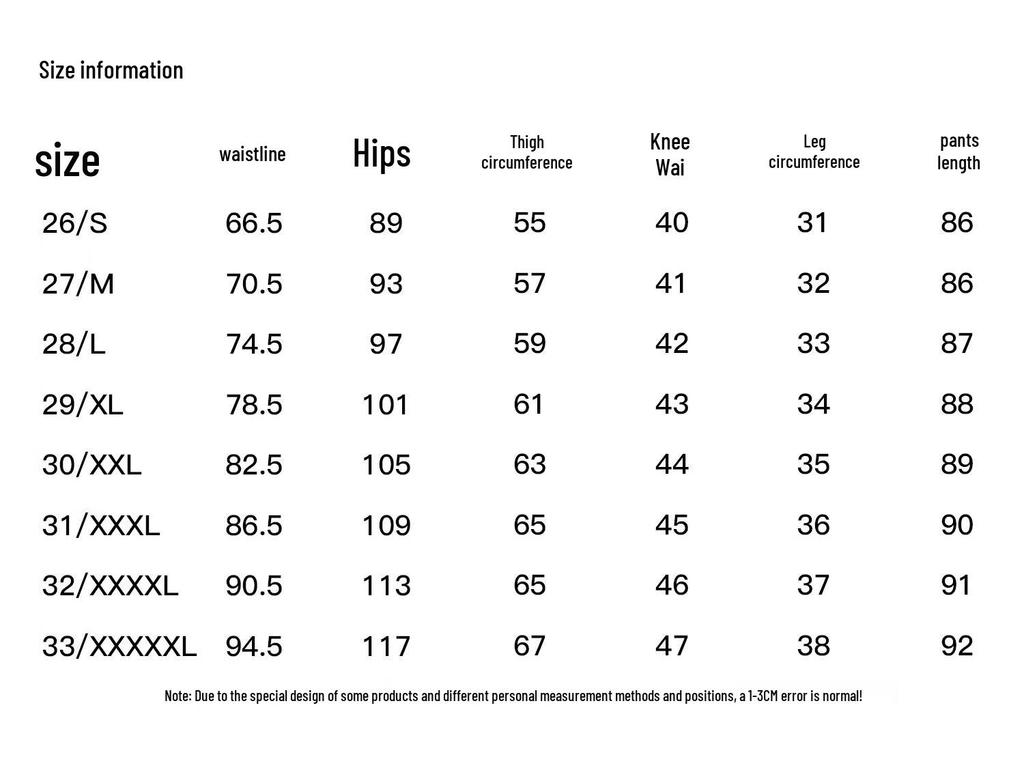1024x768 pixels.
Task: Click the 'Size information' heading
Action: (111, 70)
